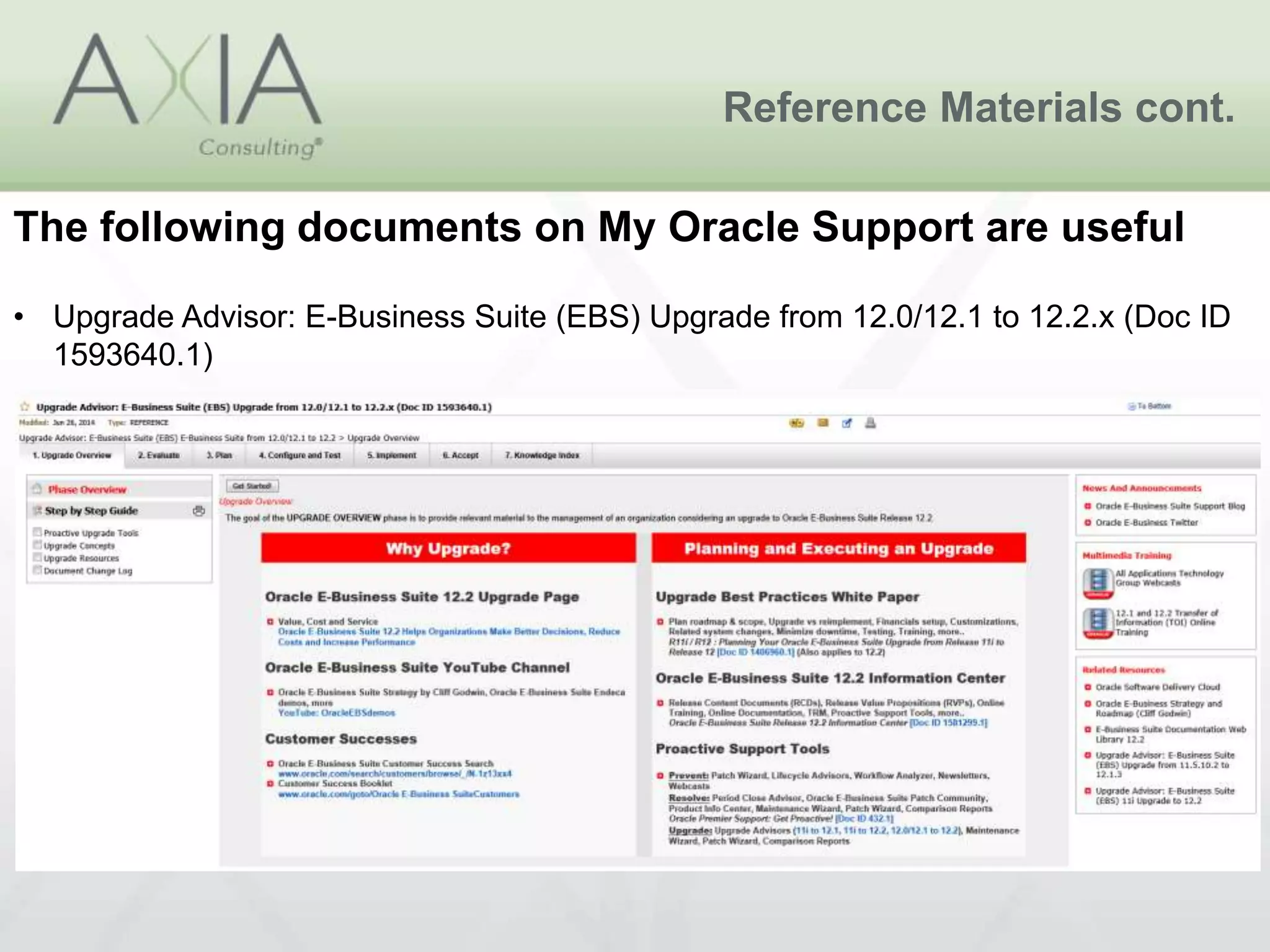The height and width of the screenshot is (952, 1270).
Task: Click the AXIA Consulting logo
Action: pos(188,96)
